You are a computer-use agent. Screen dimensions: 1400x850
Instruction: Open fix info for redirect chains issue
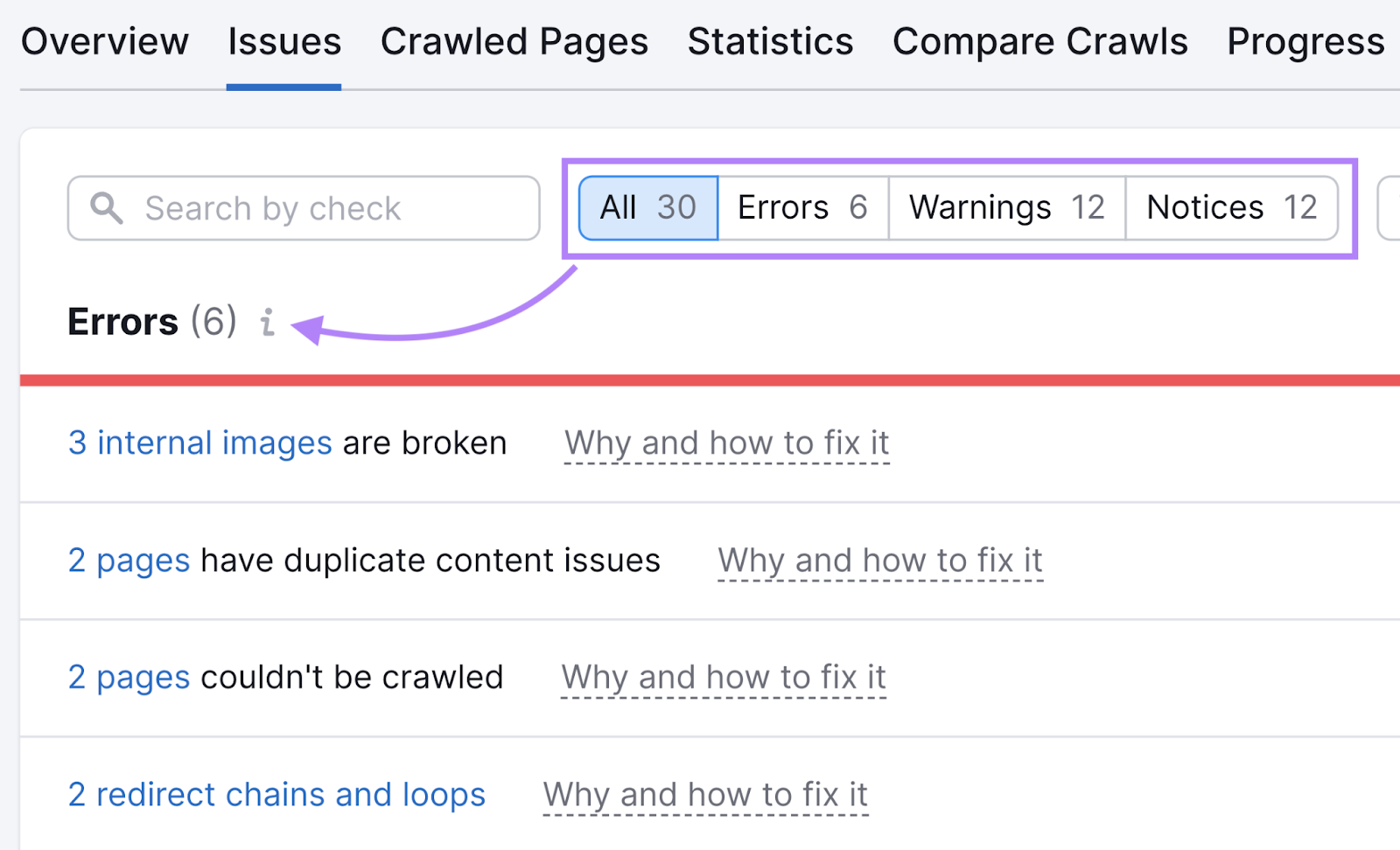coord(704,794)
